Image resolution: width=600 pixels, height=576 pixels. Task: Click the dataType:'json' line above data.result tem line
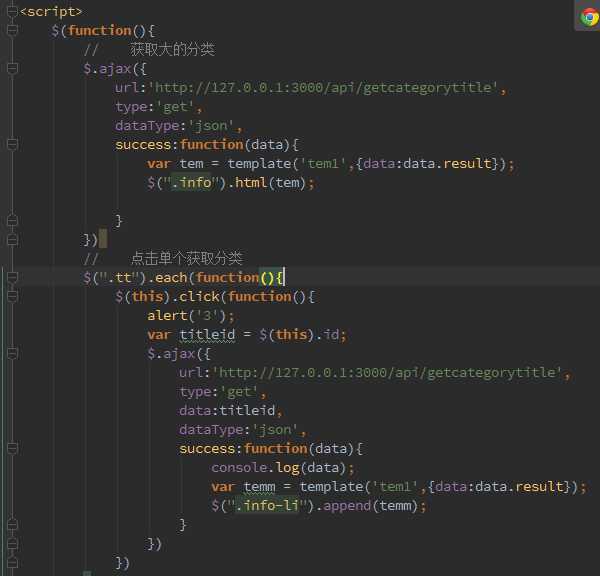pyautogui.click(x=178, y=126)
